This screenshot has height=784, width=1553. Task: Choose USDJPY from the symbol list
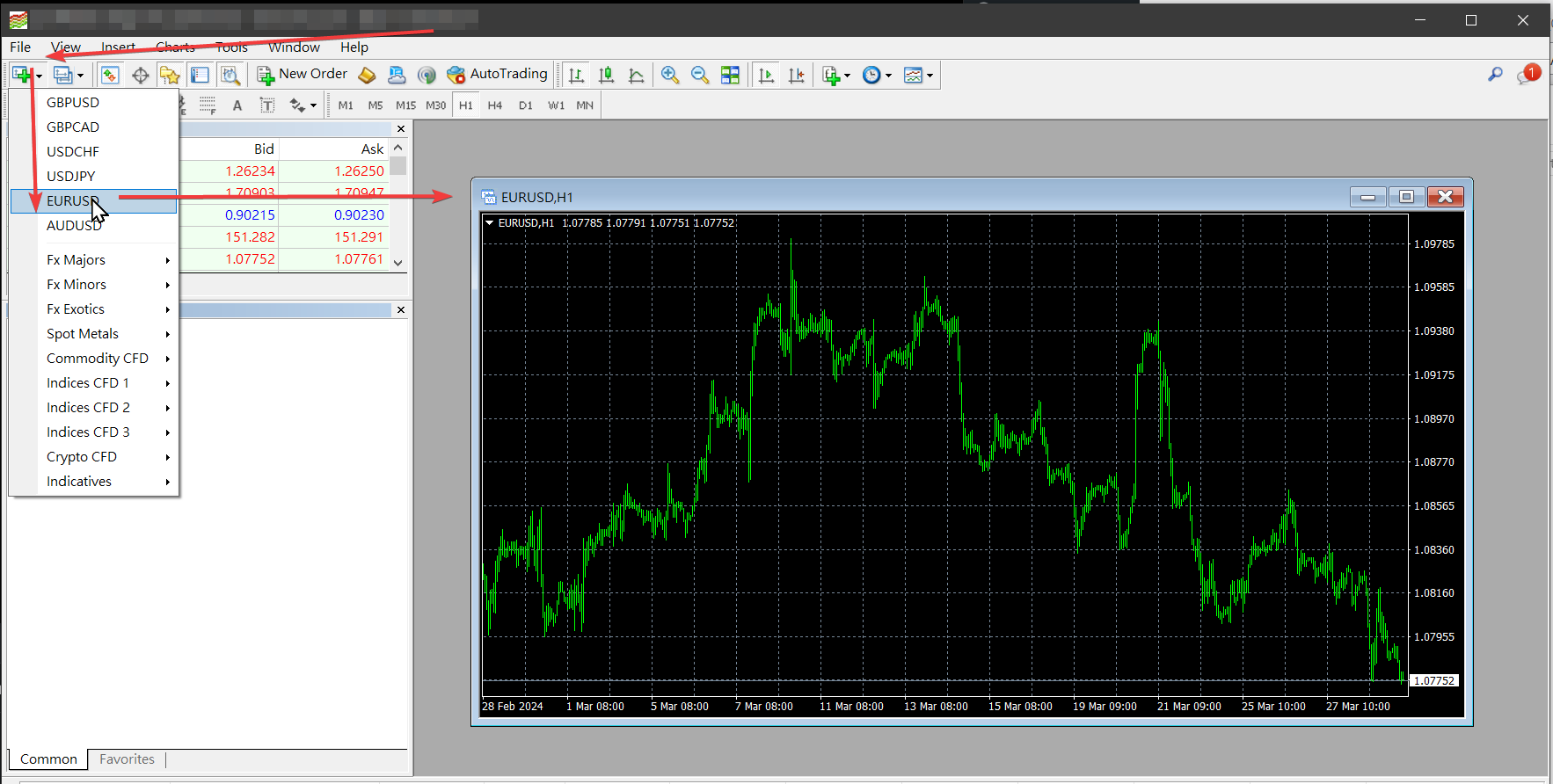tap(94, 177)
